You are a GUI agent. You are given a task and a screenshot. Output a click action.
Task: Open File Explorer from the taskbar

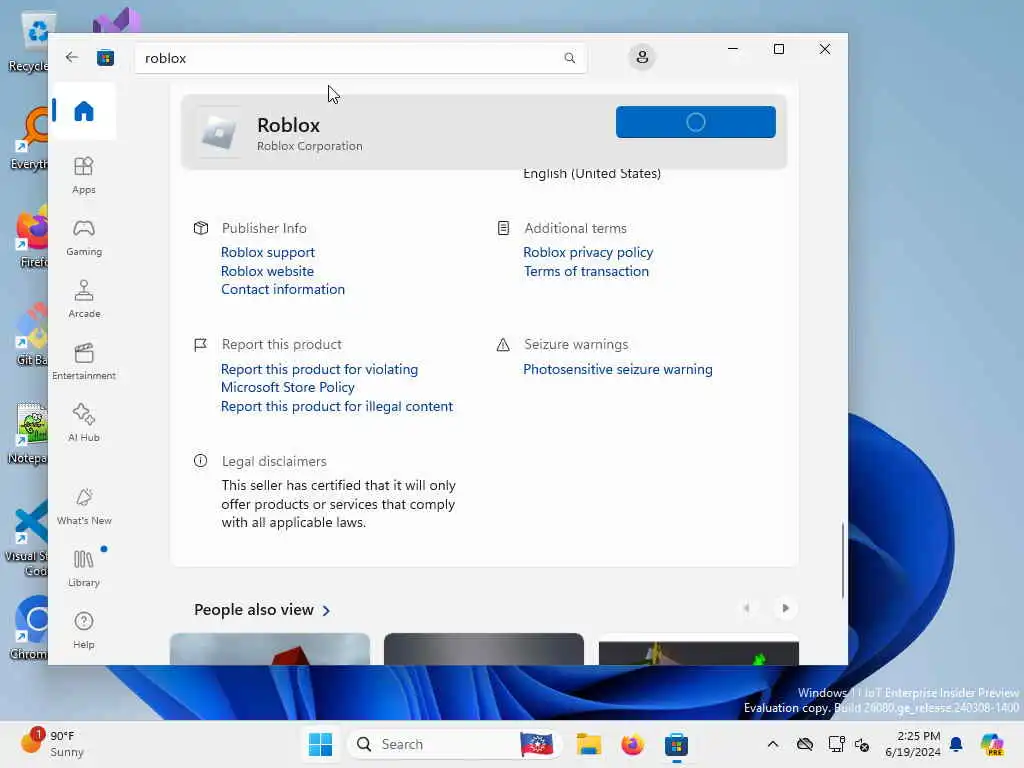click(x=588, y=744)
